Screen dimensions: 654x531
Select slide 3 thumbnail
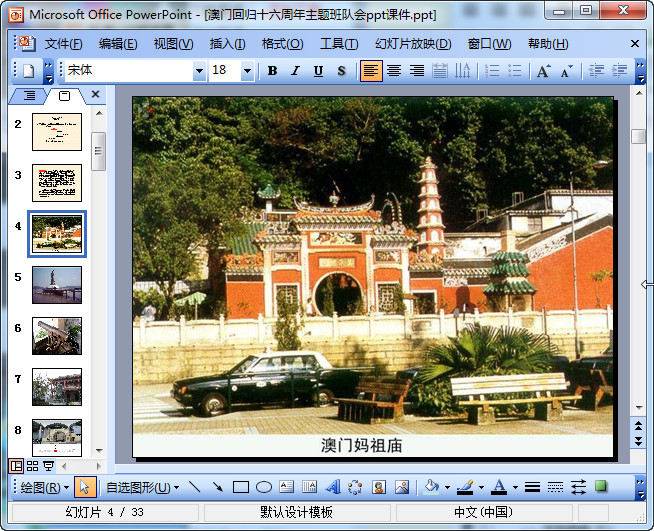[x=57, y=183]
